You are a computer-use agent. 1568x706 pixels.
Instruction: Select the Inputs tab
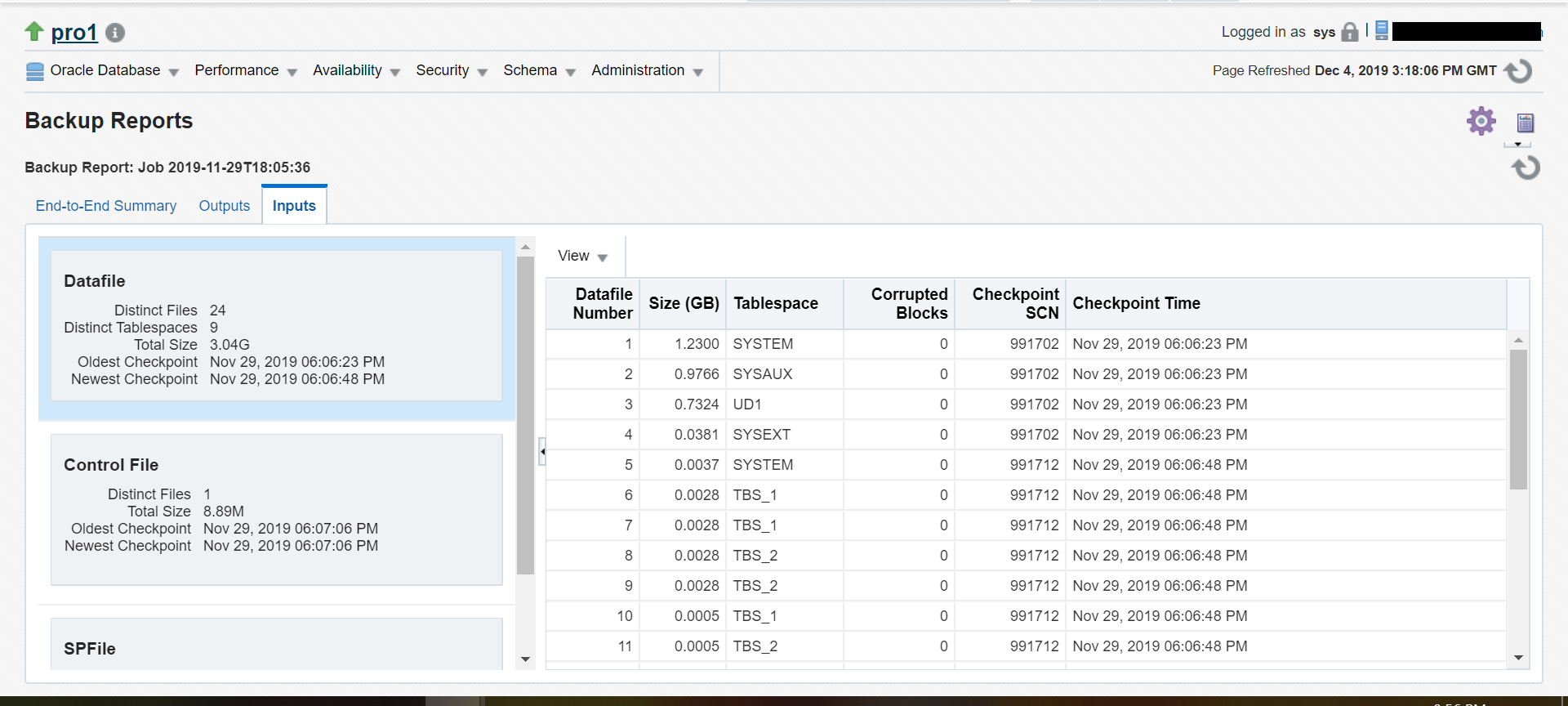[294, 206]
